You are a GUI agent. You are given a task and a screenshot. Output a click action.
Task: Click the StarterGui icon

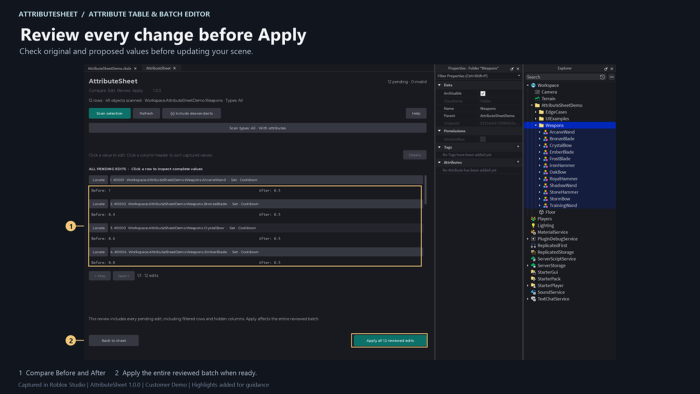pos(533,272)
